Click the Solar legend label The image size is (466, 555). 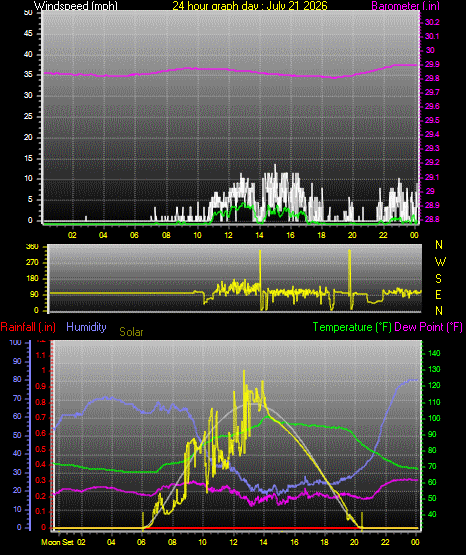click(x=131, y=332)
